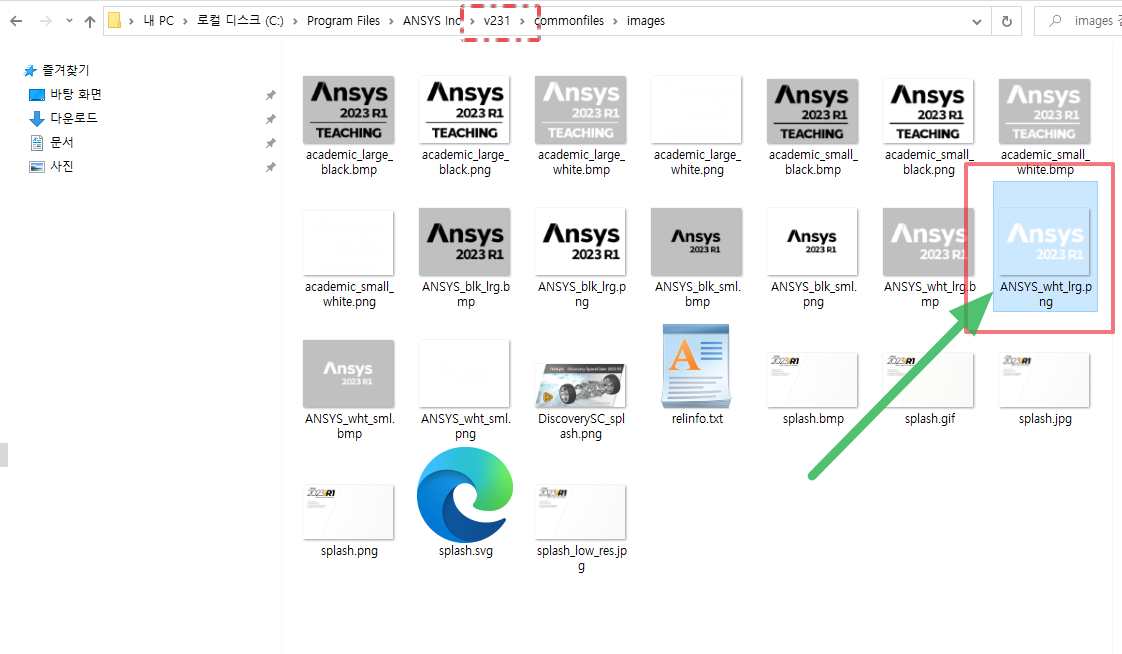Select splash.svg Edge icon file
Viewport: 1122px width, 654px height.
click(465, 502)
